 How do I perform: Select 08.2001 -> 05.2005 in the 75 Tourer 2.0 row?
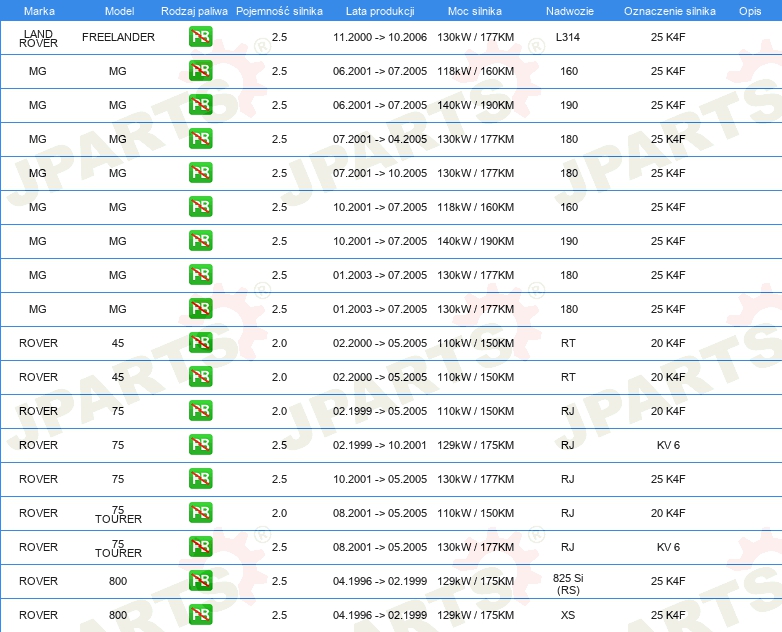point(380,513)
